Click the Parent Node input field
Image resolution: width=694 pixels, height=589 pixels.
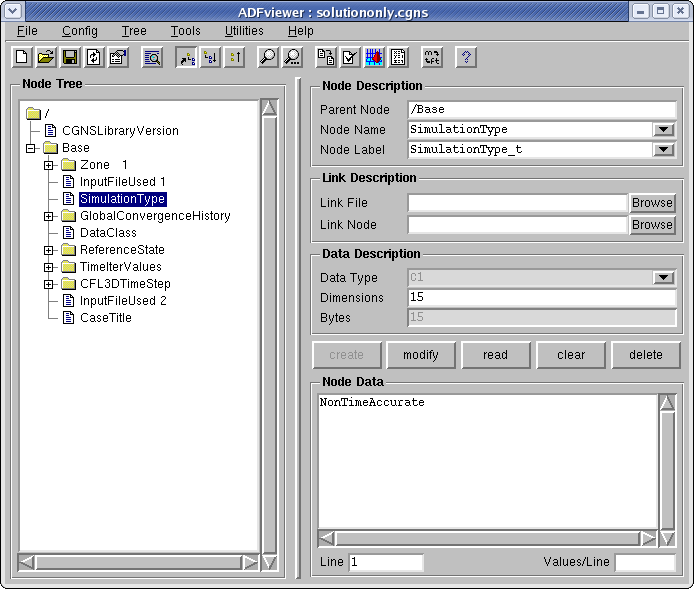pos(542,109)
